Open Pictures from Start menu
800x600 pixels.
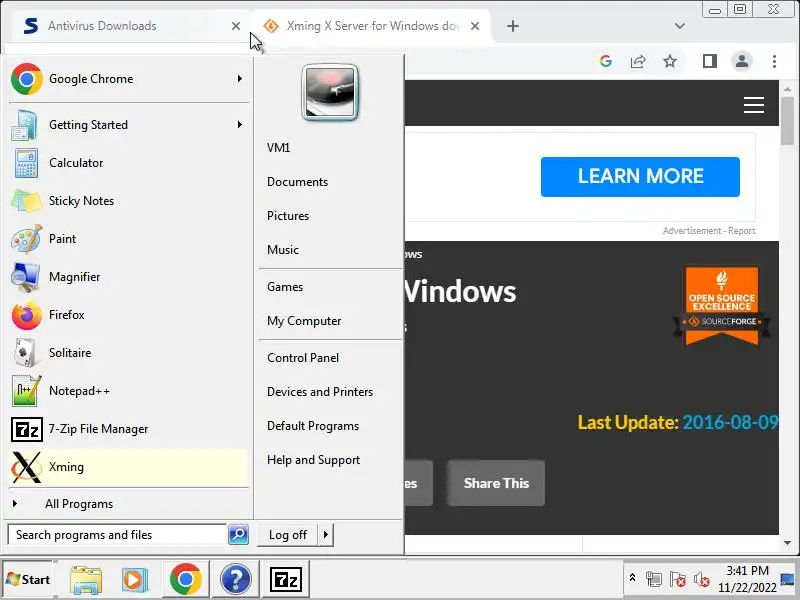[288, 216]
